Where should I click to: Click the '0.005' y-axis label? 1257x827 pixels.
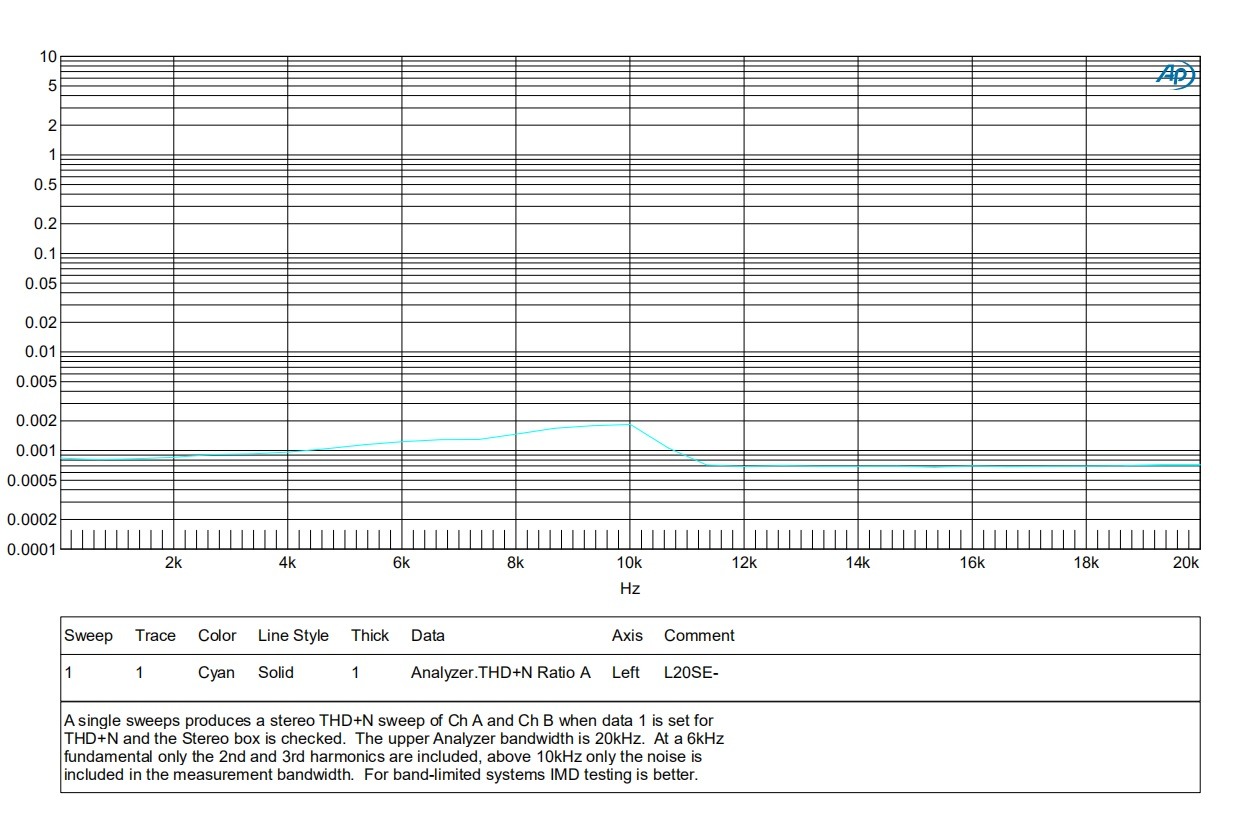click(x=37, y=382)
